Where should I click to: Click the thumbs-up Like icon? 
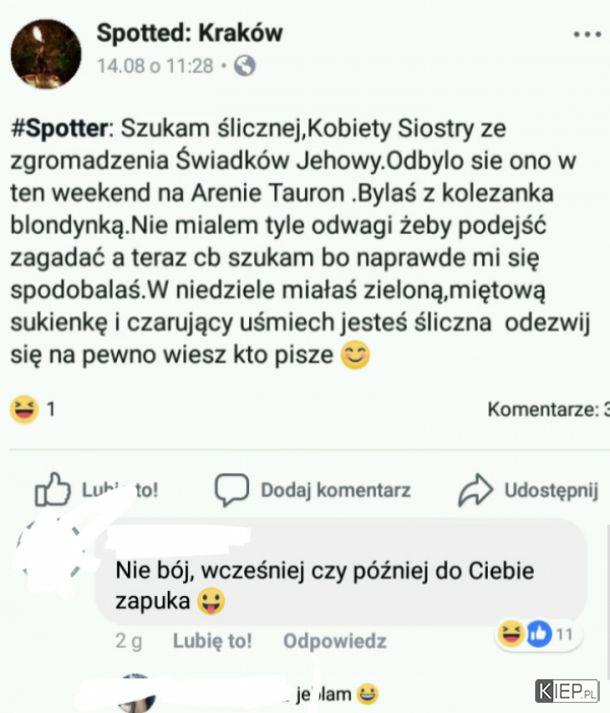tap(53, 490)
